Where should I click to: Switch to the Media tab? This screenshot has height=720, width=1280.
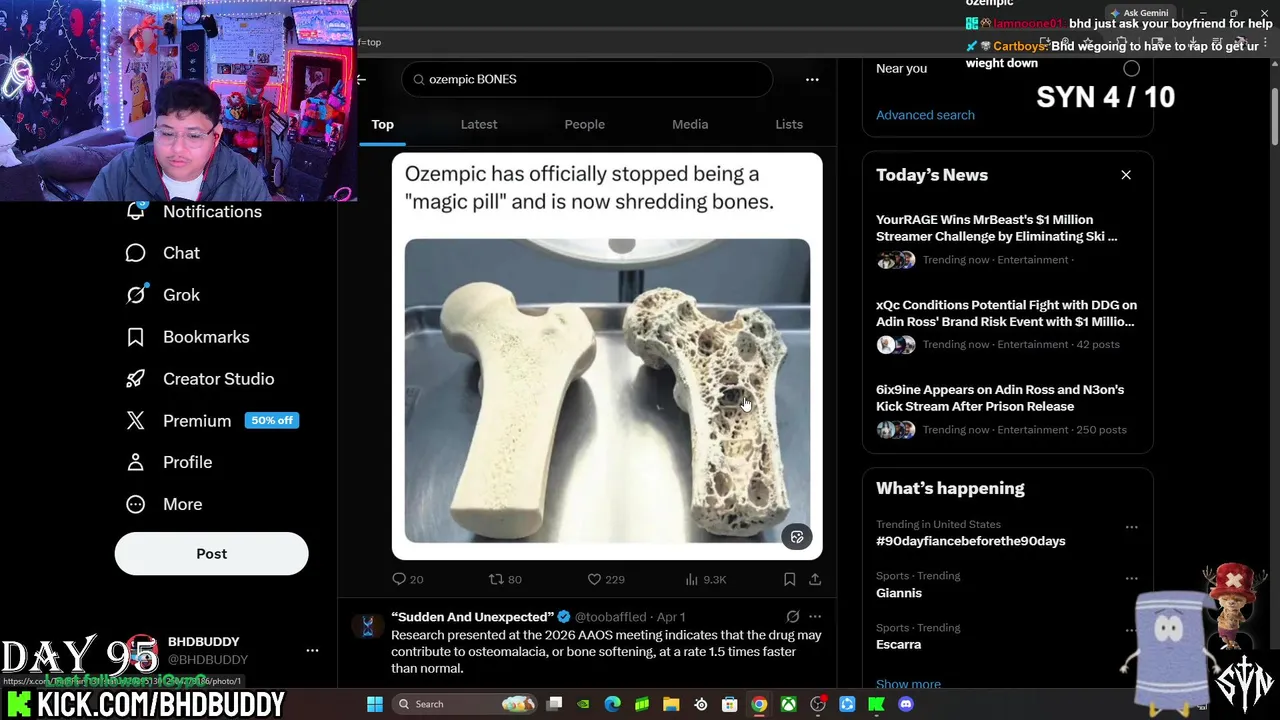690,124
